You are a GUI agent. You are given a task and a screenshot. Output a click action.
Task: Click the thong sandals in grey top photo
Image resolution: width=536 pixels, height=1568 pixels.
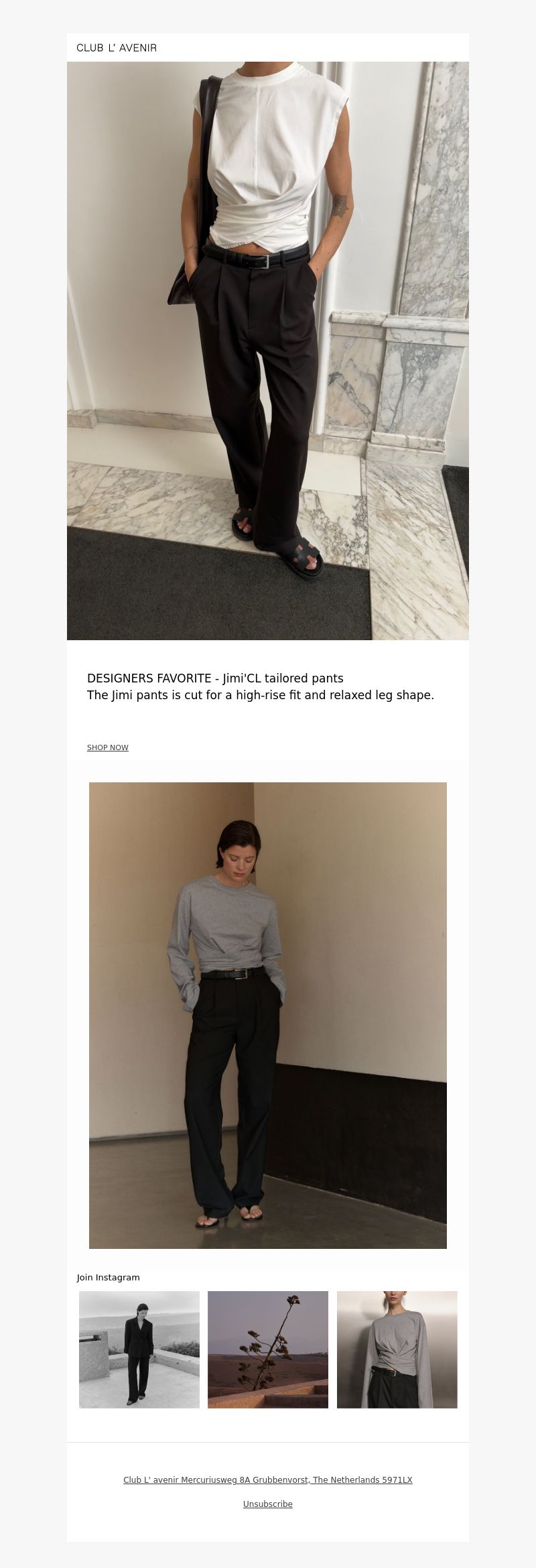[228, 1217]
